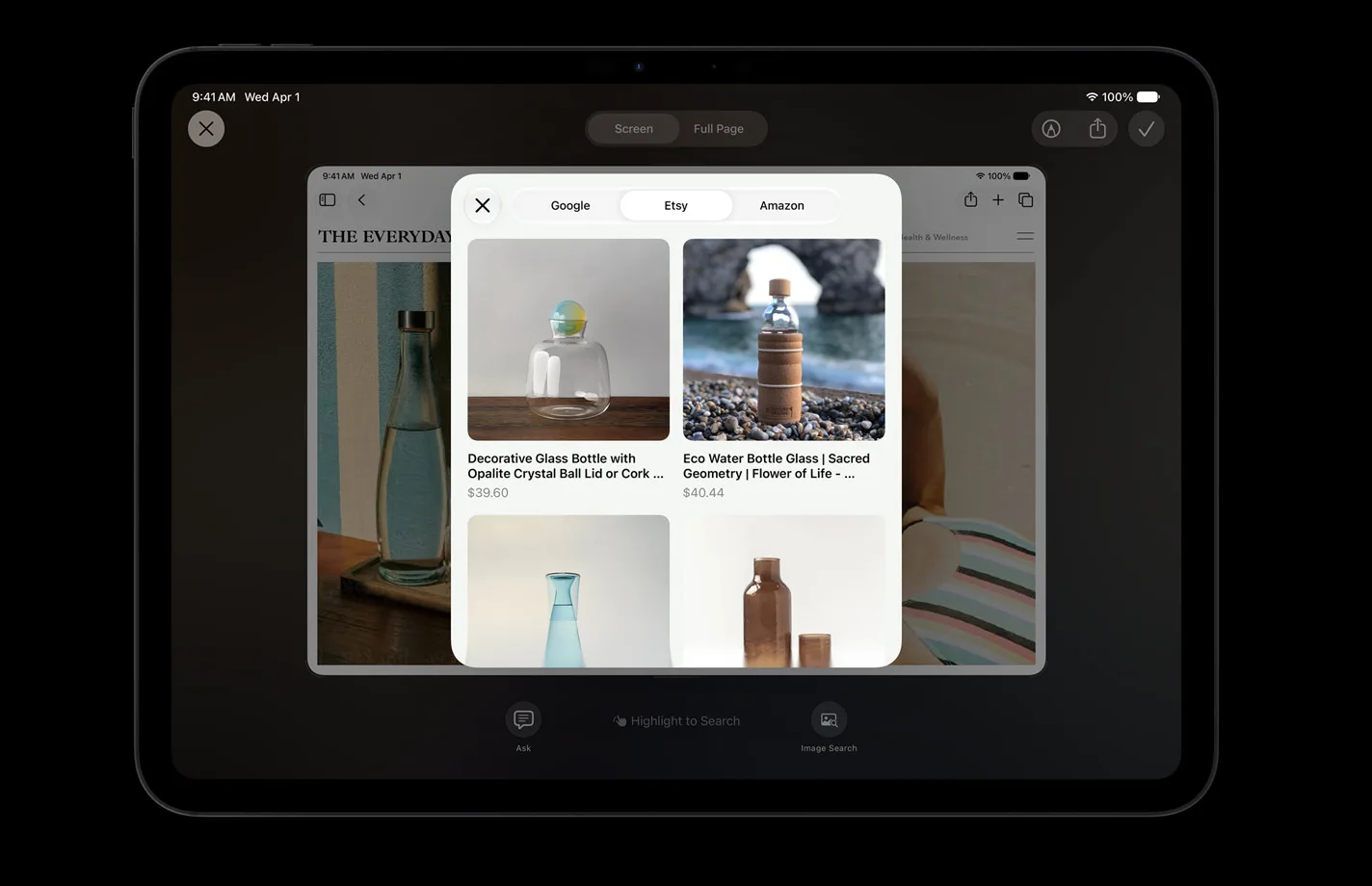Tap the 100% battery percentage in the iPad status bar
The image size is (1372, 886).
click(1118, 97)
